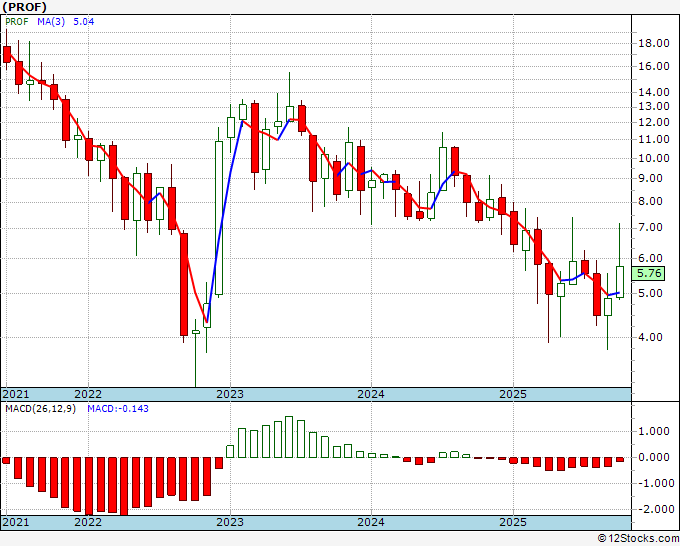Click the 12.00 price axis label
680x546 pixels.
pyautogui.click(x=654, y=123)
